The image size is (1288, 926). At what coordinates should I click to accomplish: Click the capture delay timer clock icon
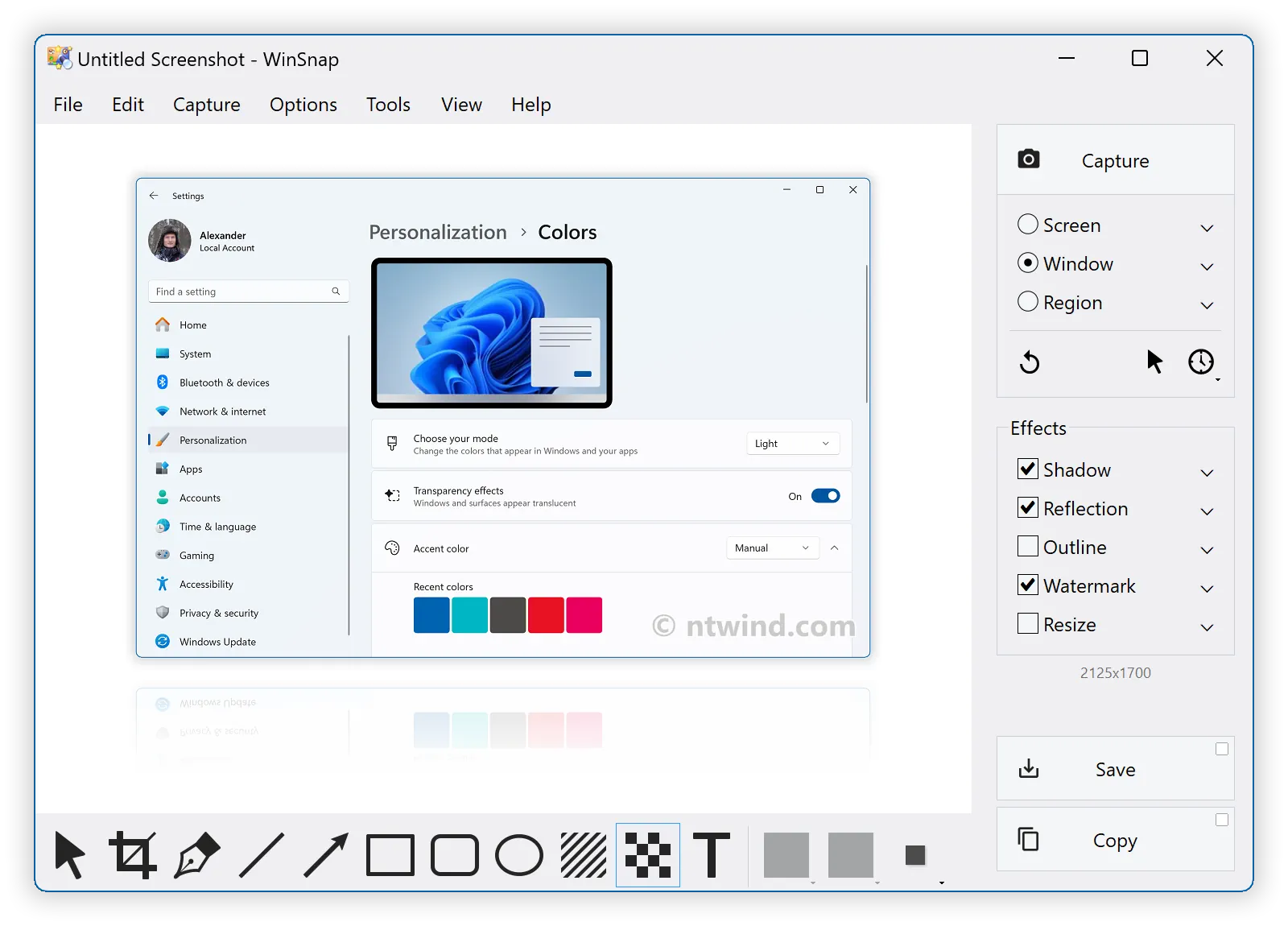[x=1201, y=362]
